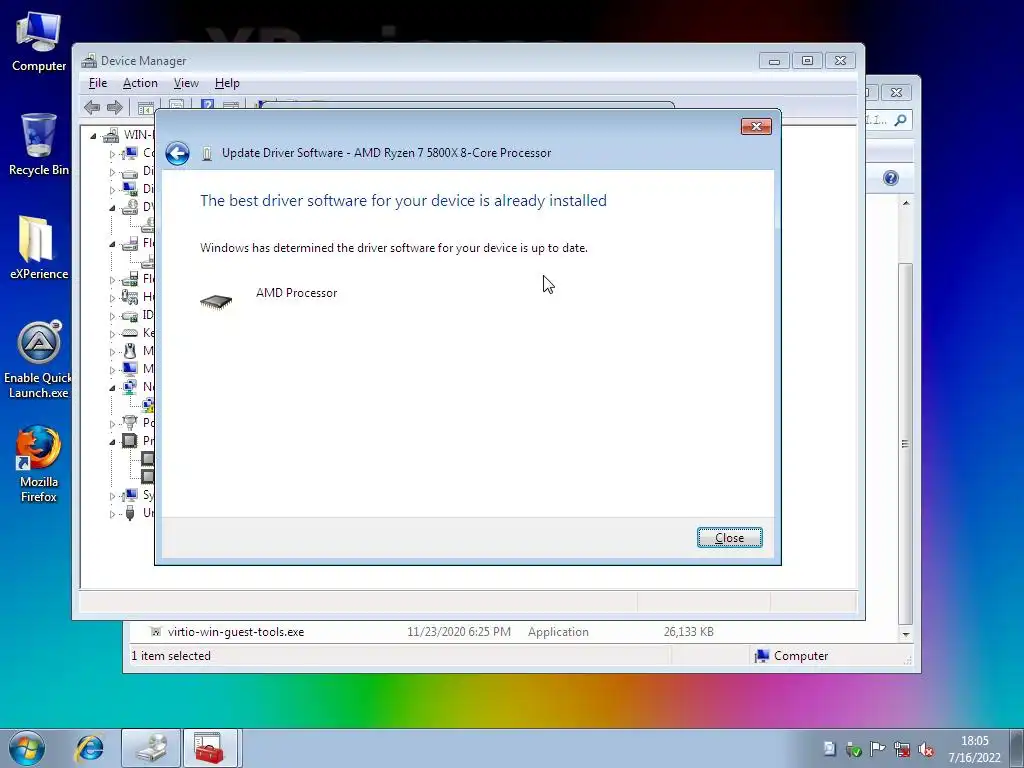
Task: Expand the Display adapters category
Action: click(x=112, y=190)
